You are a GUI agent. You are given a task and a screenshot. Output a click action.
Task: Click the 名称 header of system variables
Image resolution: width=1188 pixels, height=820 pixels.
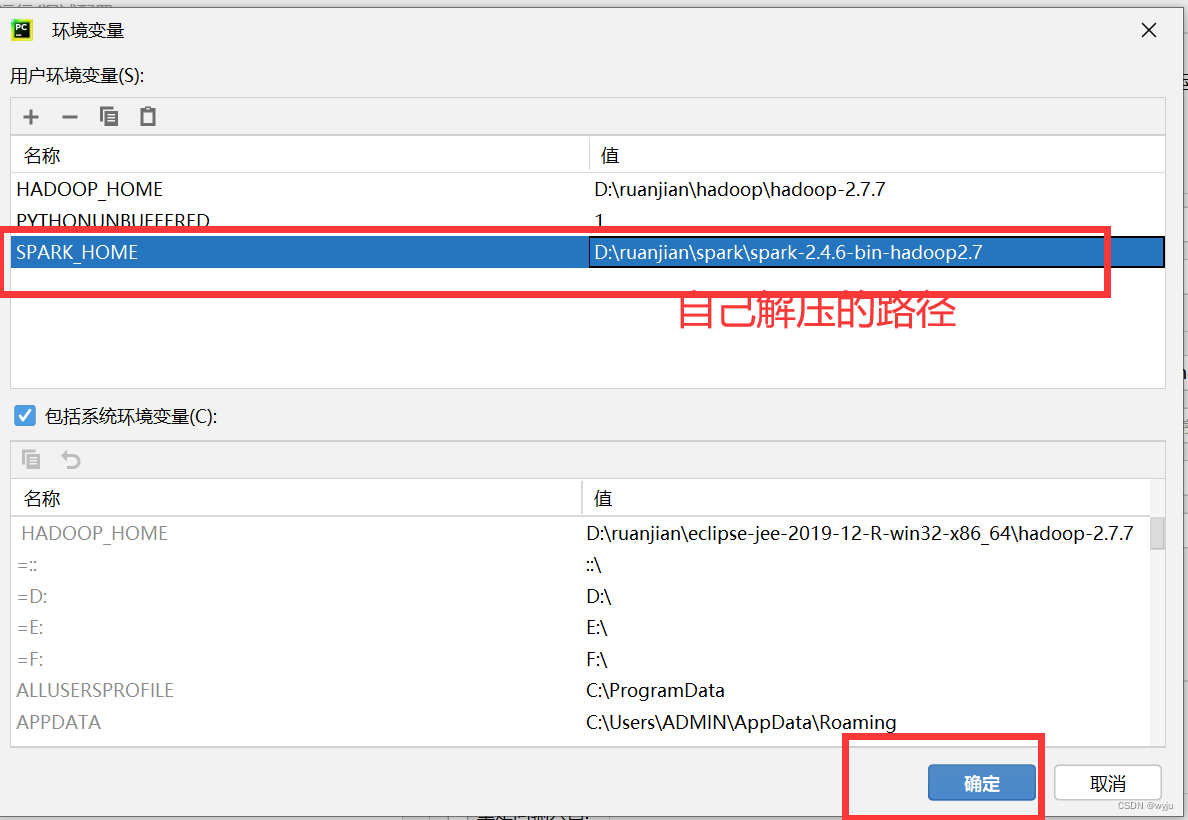pyautogui.click(x=296, y=498)
